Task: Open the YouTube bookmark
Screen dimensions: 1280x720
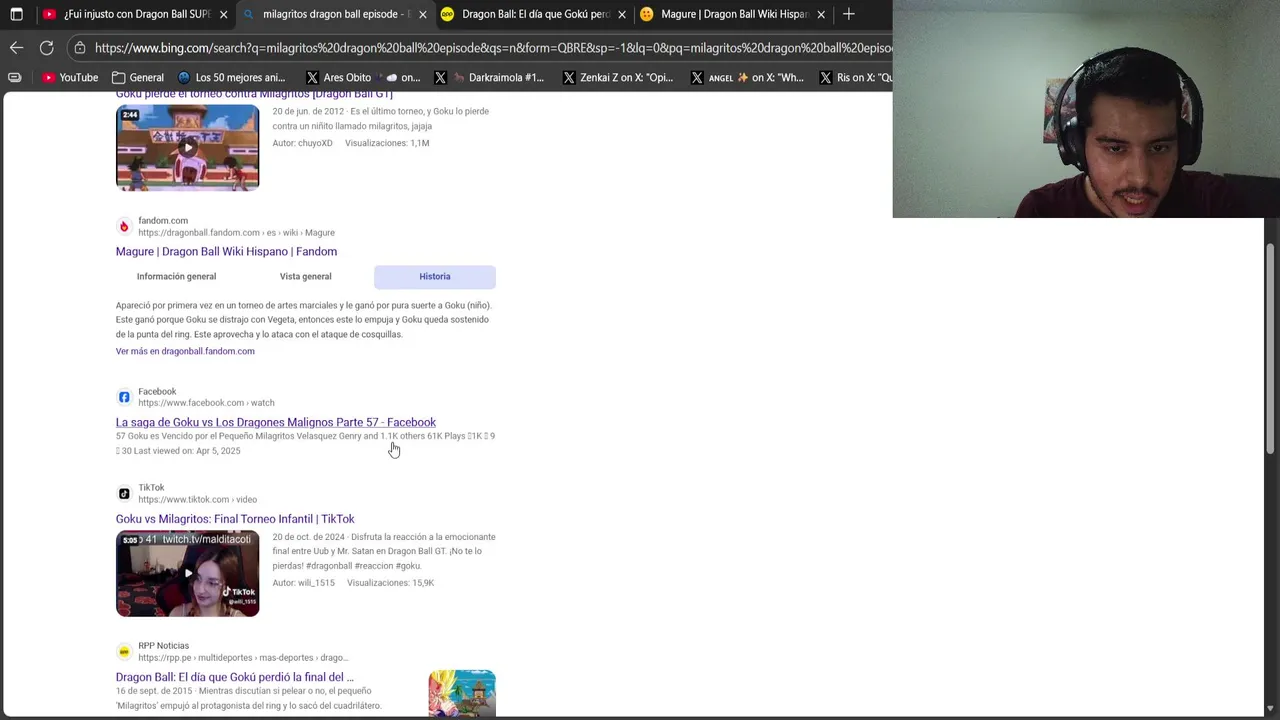Action: 70,77
